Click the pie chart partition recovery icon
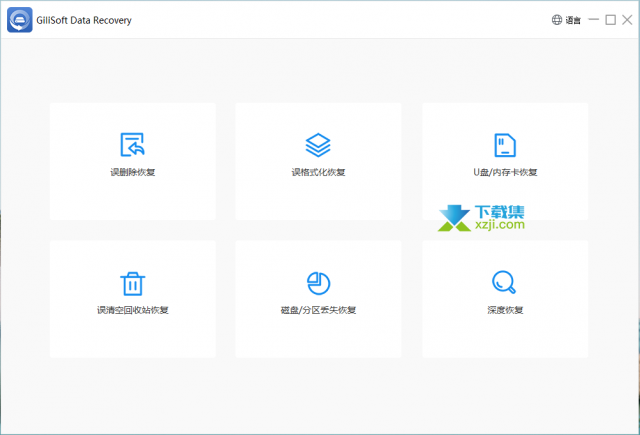 tap(318, 283)
